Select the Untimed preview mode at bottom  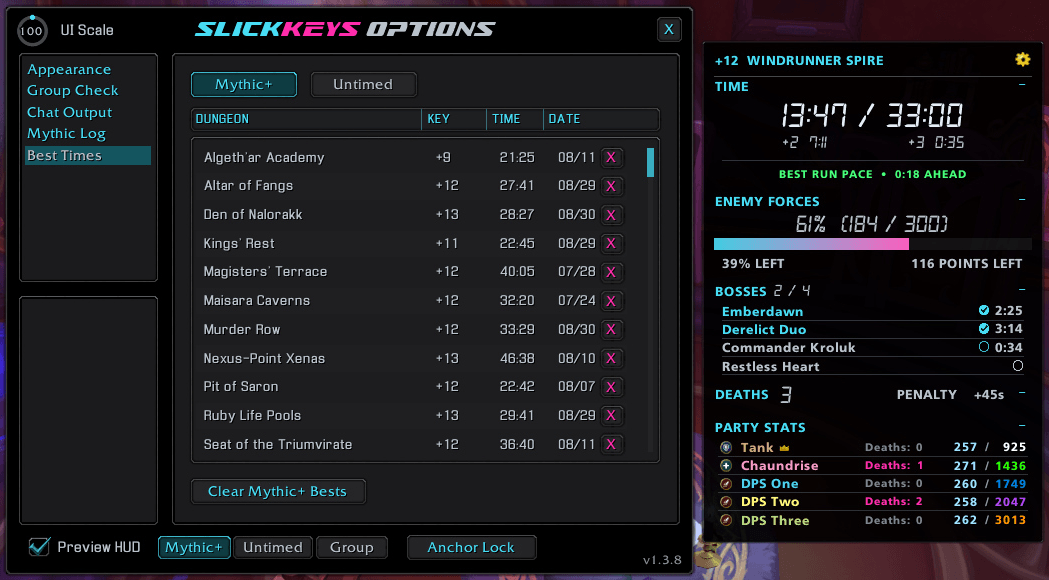click(273, 547)
